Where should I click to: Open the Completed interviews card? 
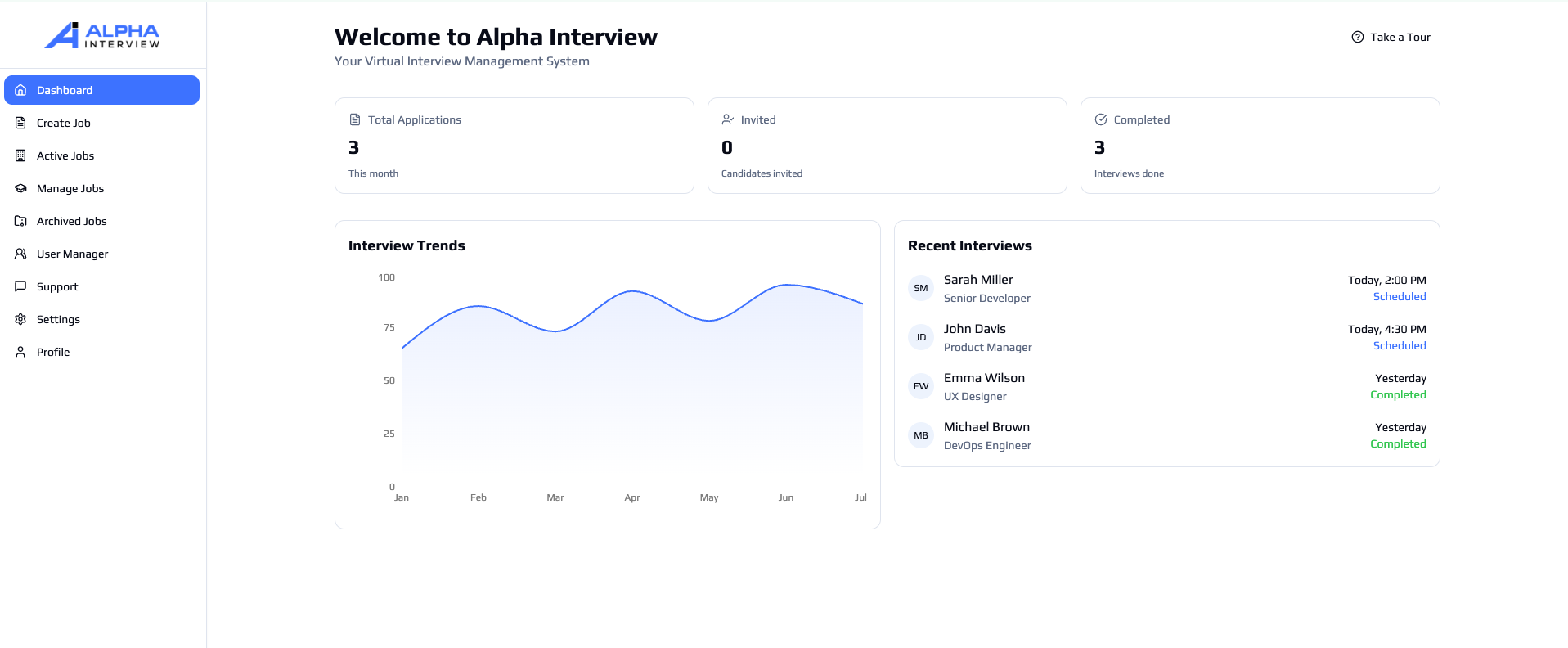[1260, 146]
